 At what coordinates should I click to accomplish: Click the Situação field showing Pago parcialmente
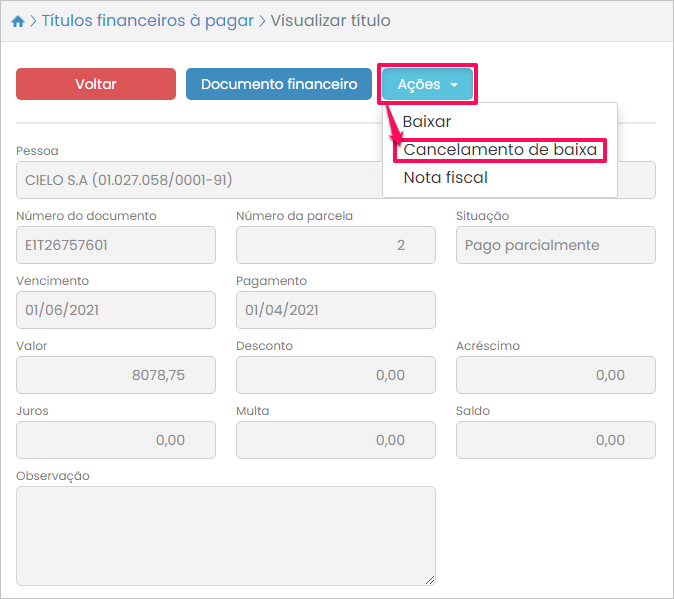[x=555, y=245]
